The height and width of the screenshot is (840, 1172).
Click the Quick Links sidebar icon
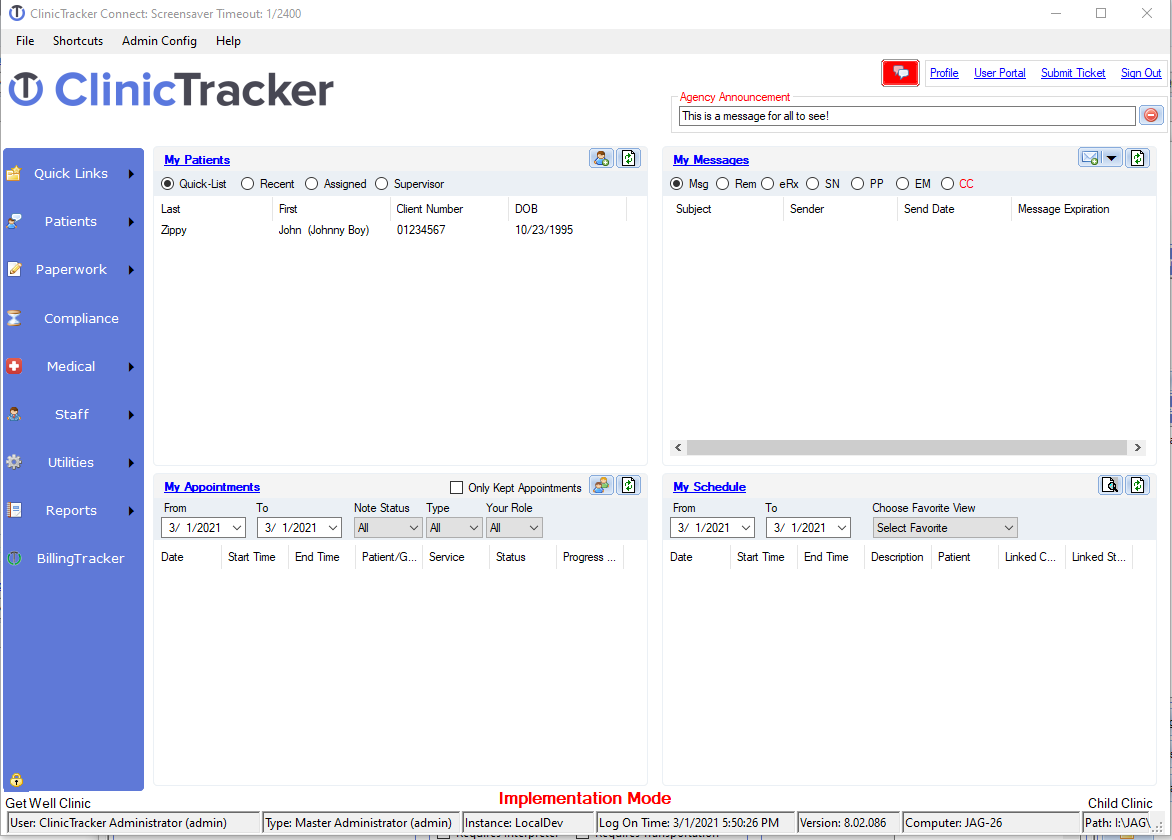pos(13,173)
